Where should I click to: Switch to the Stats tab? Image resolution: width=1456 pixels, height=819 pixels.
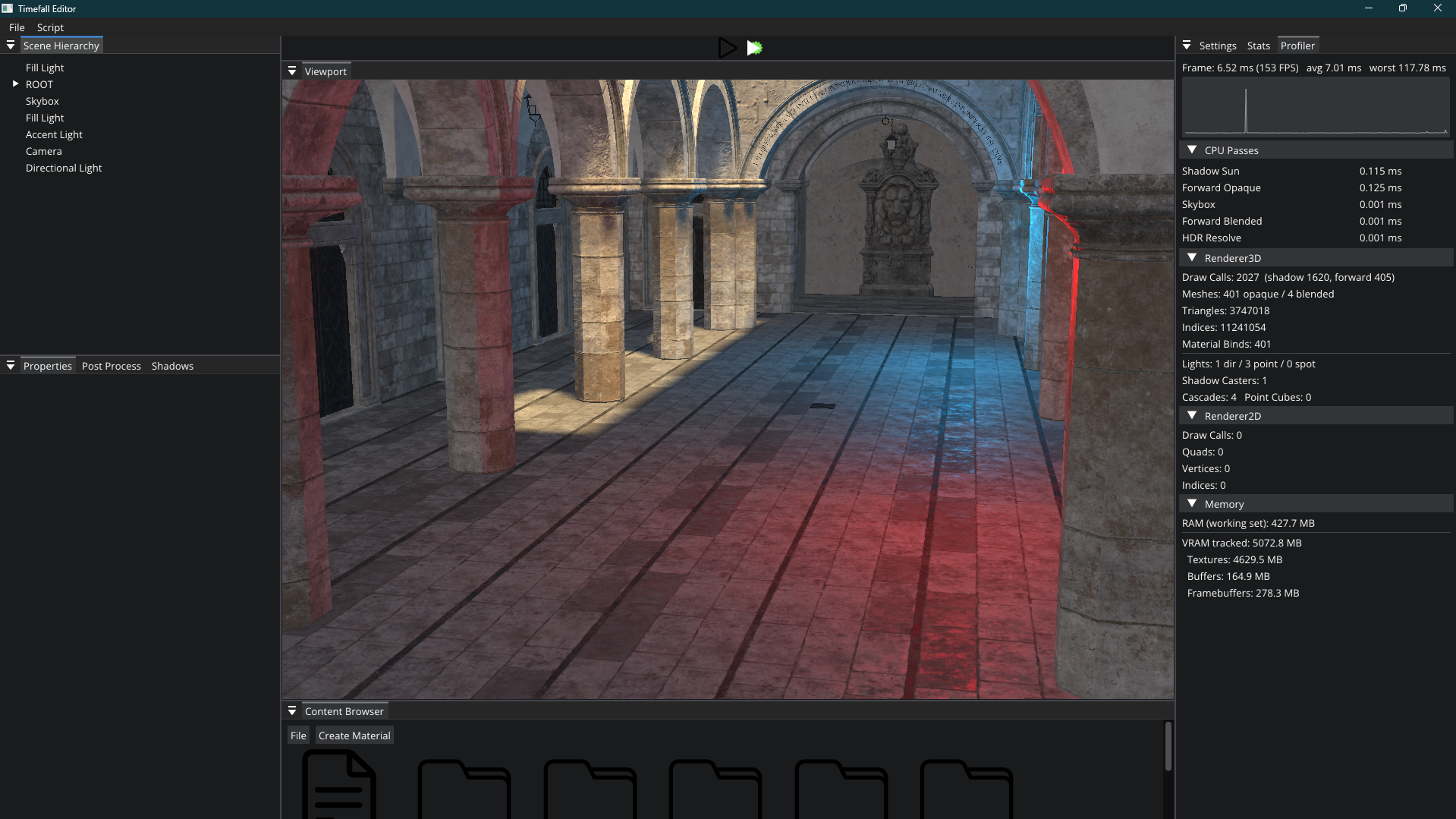(x=1258, y=46)
